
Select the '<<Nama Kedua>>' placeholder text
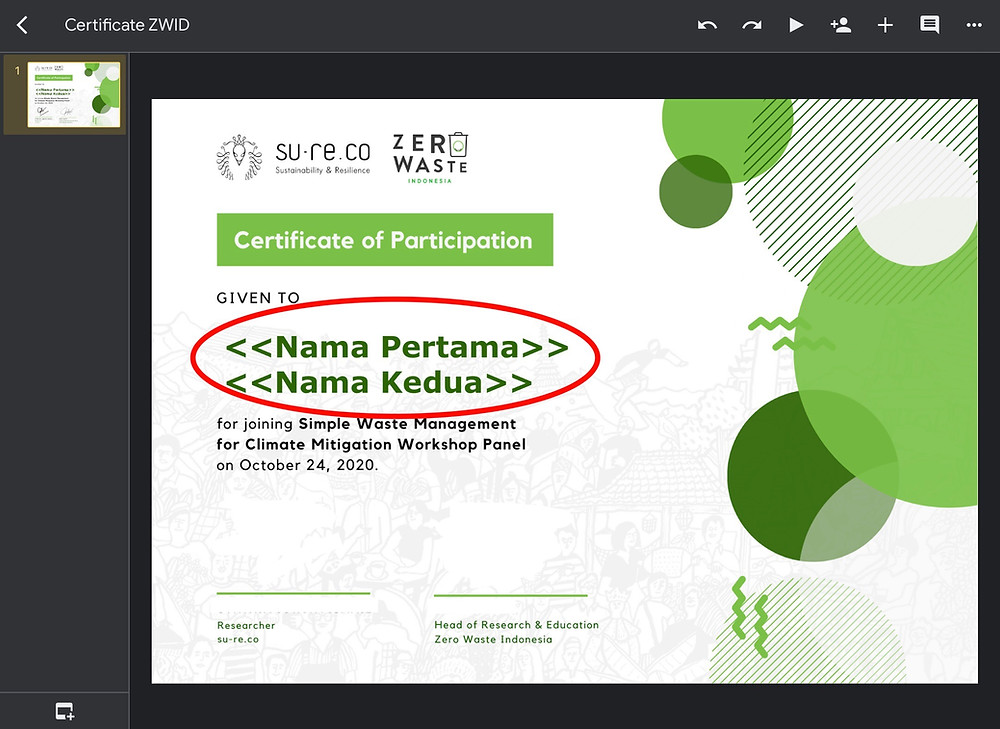tap(379, 382)
